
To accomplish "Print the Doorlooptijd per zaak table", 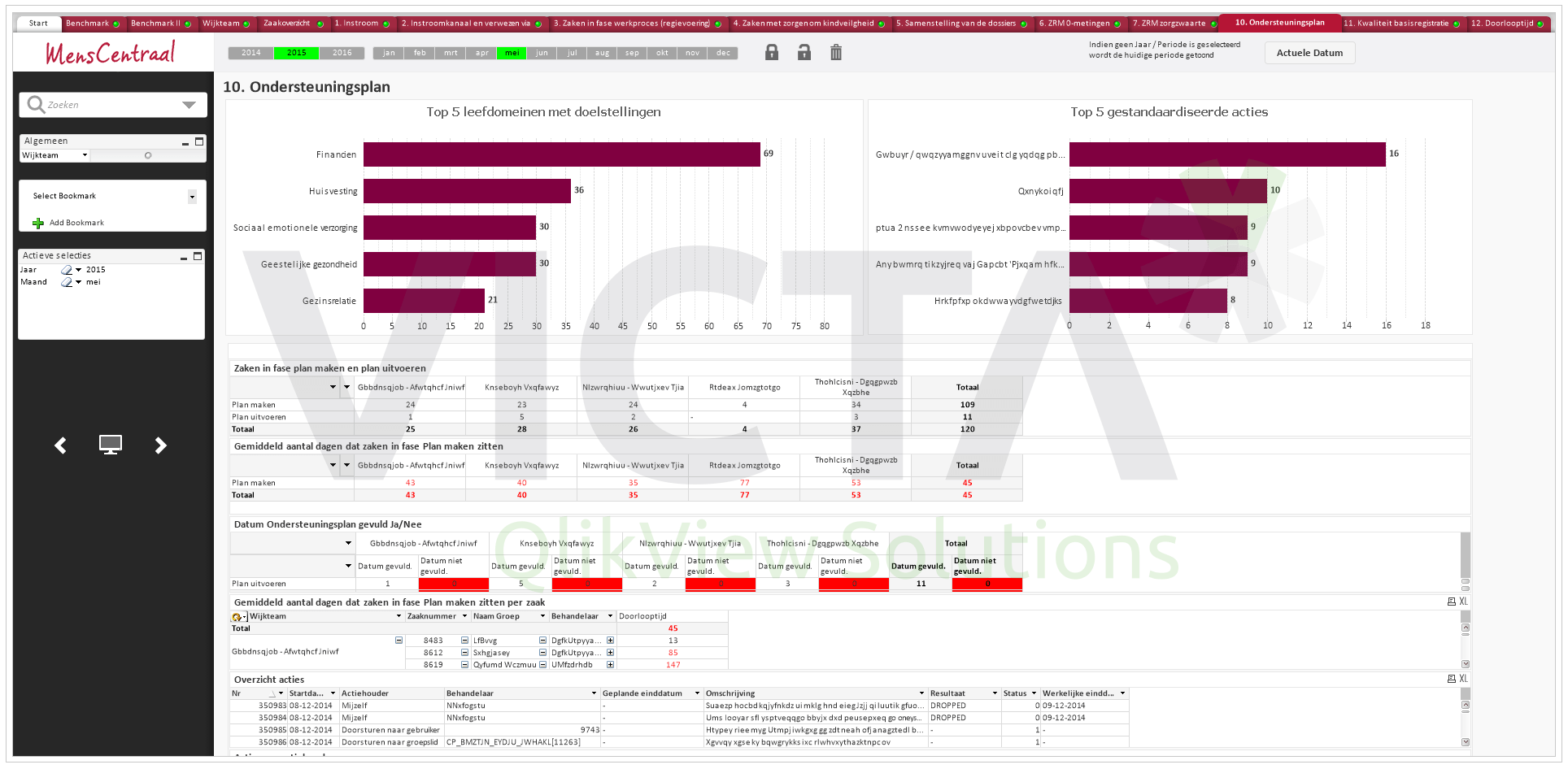I will click(x=1452, y=602).
